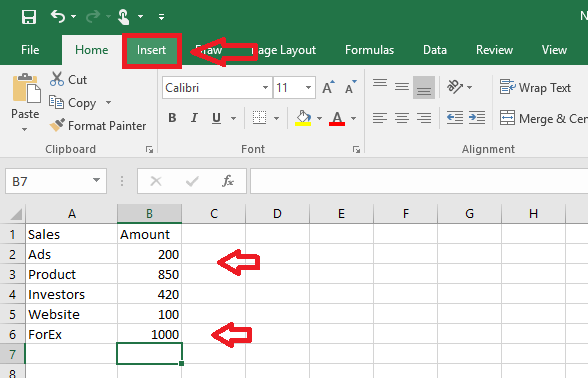Image resolution: width=588 pixels, height=378 pixels.
Task: Select row 4 header
Action: click(x=12, y=294)
